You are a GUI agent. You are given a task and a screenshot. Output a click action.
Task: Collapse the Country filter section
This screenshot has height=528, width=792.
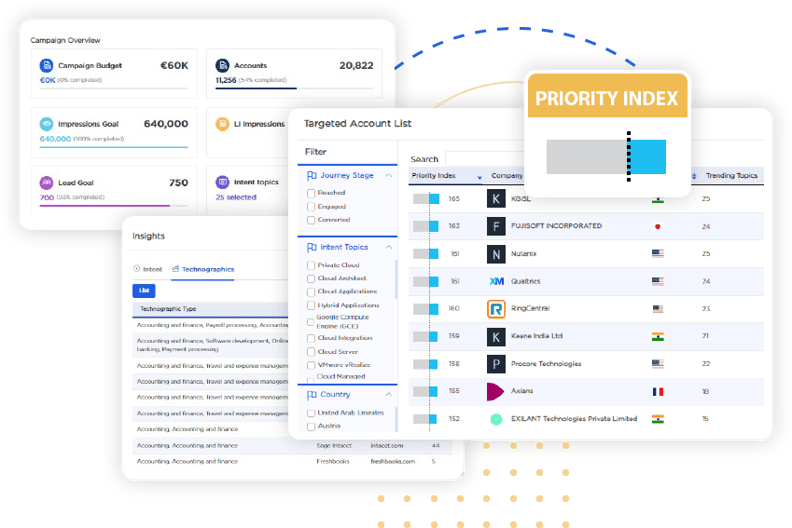(389, 395)
